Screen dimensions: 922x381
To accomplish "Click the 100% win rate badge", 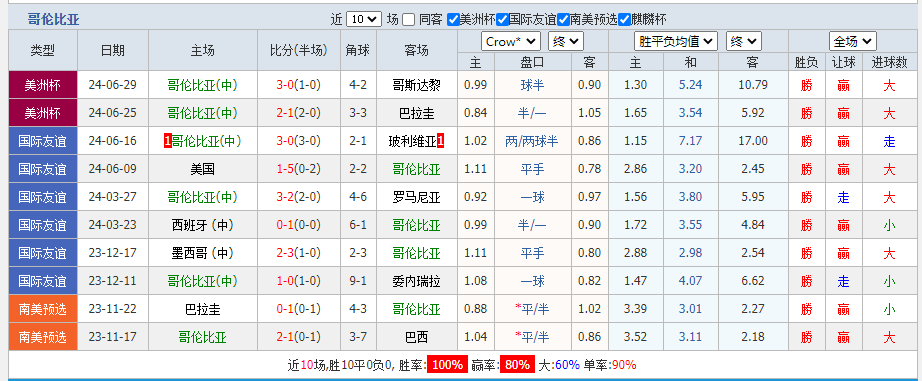I will [447, 365].
